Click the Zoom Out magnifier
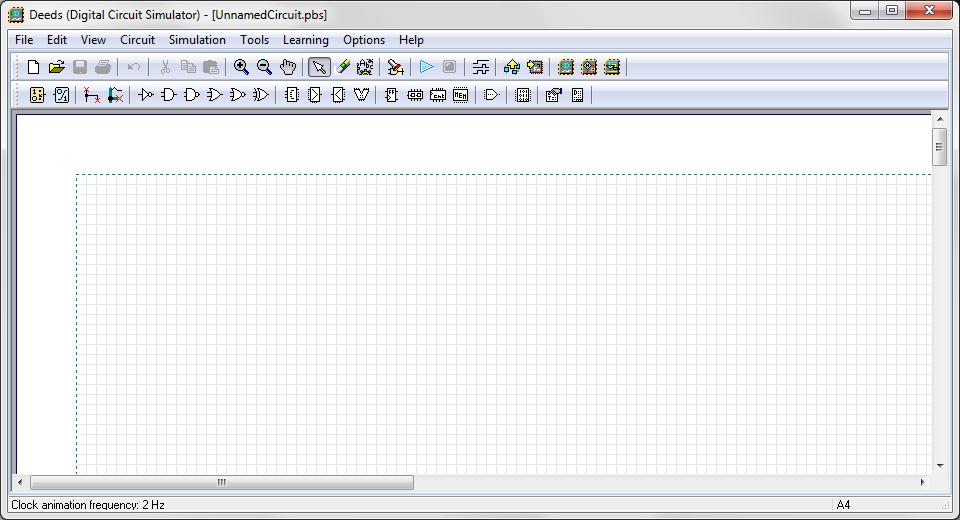Image resolution: width=960 pixels, height=520 pixels. (x=264, y=67)
